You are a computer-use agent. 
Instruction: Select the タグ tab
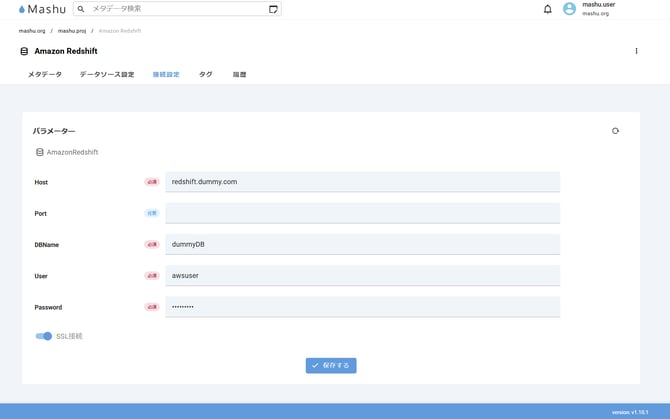[x=205, y=75]
